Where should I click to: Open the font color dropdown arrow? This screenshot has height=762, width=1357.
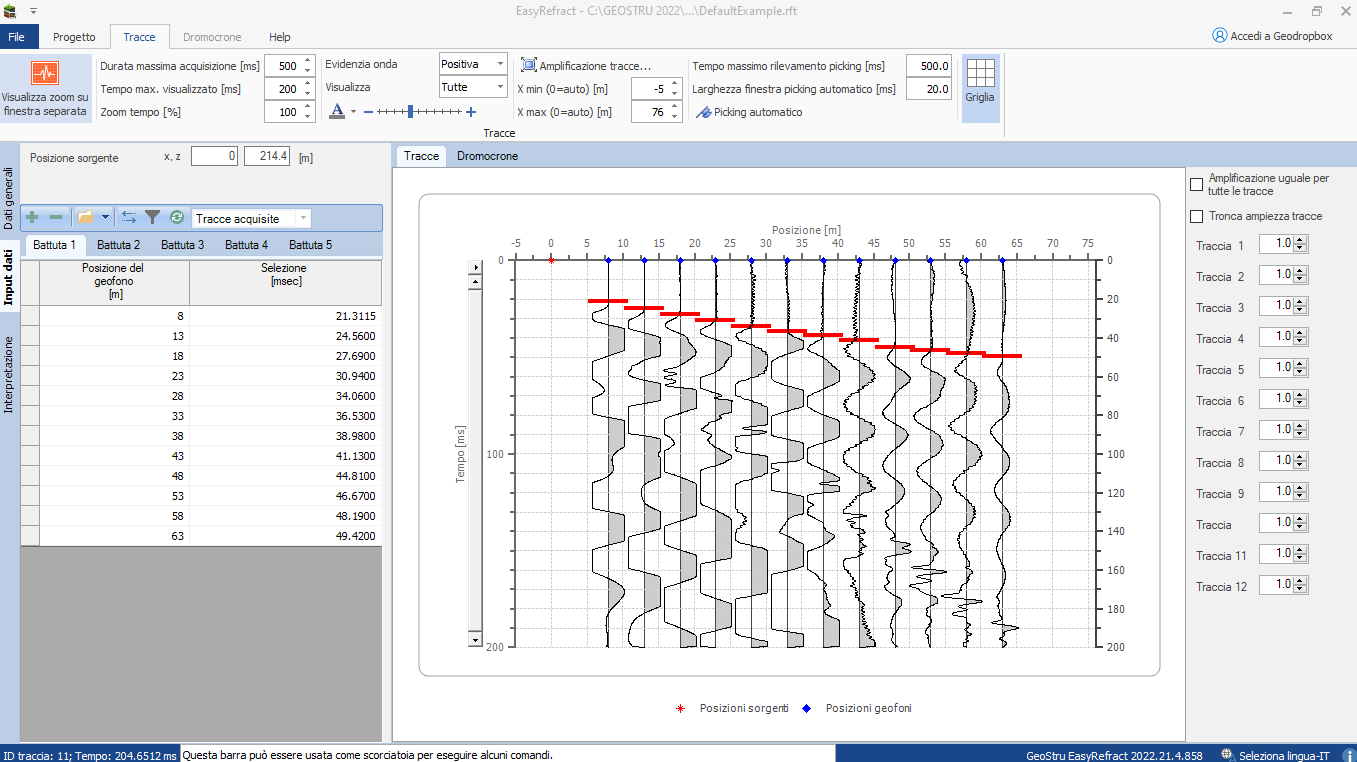click(x=353, y=112)
